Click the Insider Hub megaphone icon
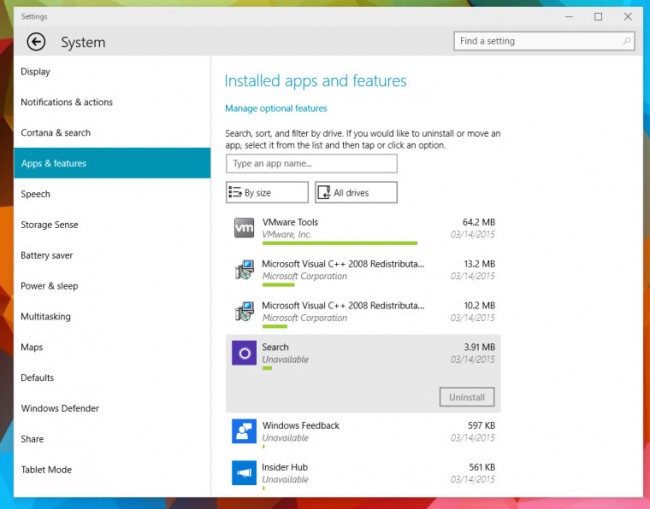The image size is (650, 509). click(x=244, y=473)
